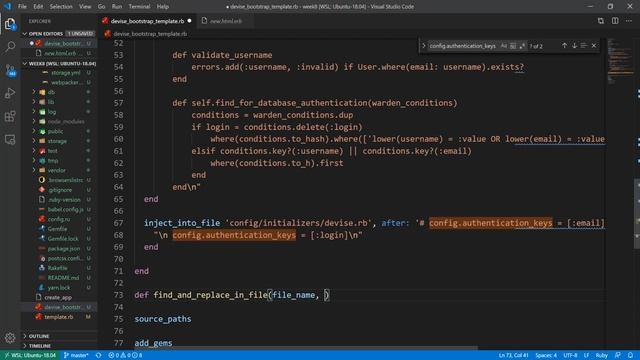
Task: Expand the vendor folder
Action: (59, 171)
